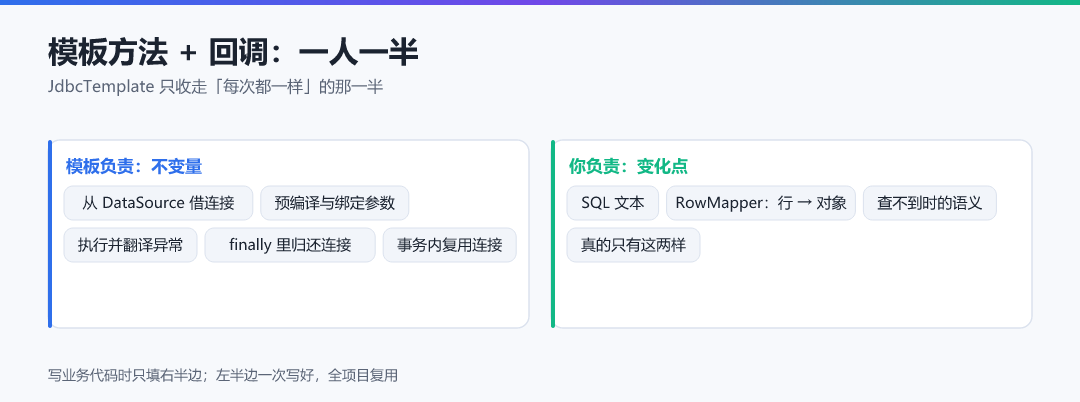Click the chip 事务内复用连接
The height and width of the screenshot is (402, 1080).
pyautogui.click(x=450, y=245)
